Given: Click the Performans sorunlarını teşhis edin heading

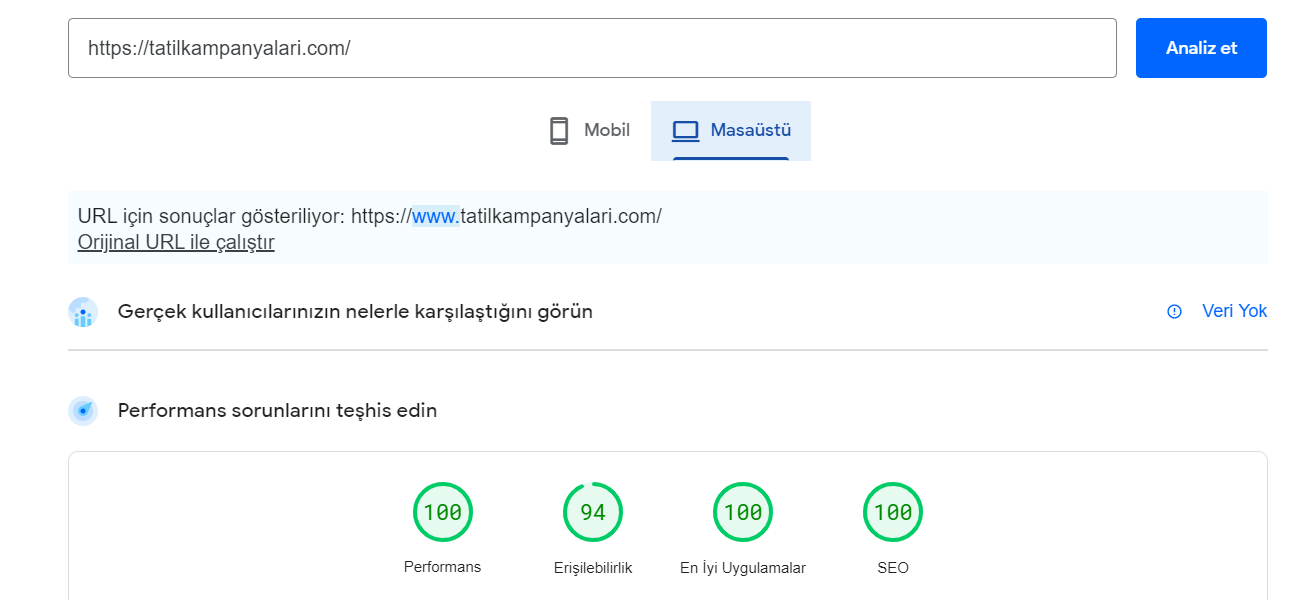Looking at the screenshot, I should tap(277, 410).
